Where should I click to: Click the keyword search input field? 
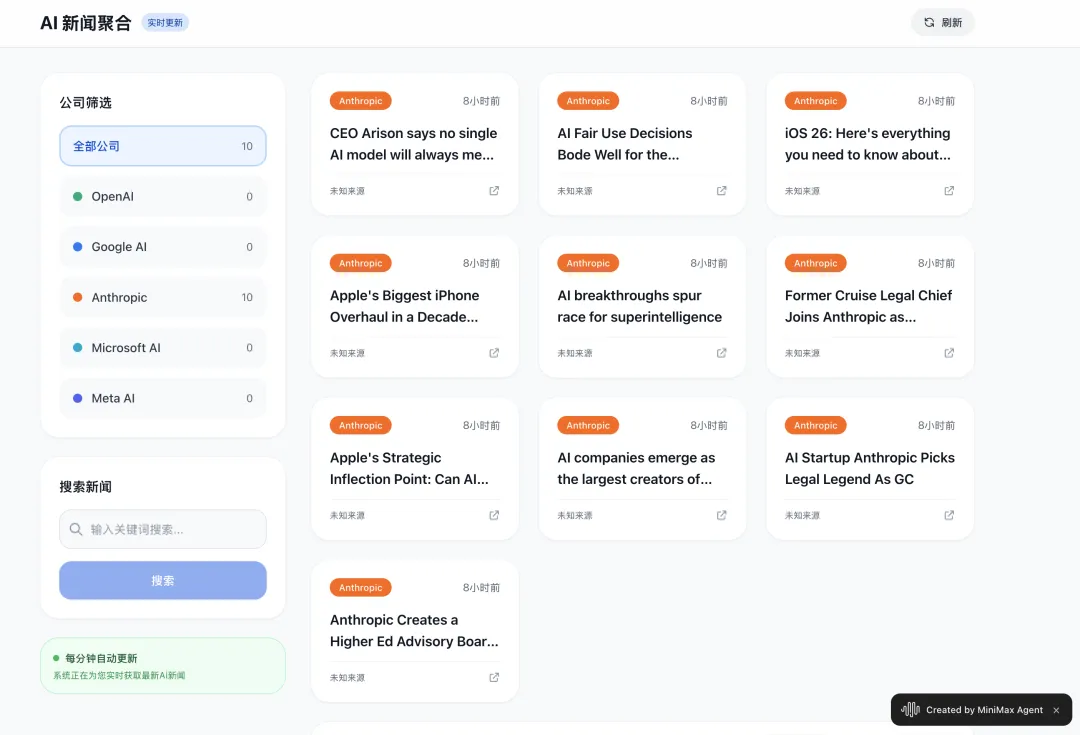pyautogui.click(x=163, y=529)
